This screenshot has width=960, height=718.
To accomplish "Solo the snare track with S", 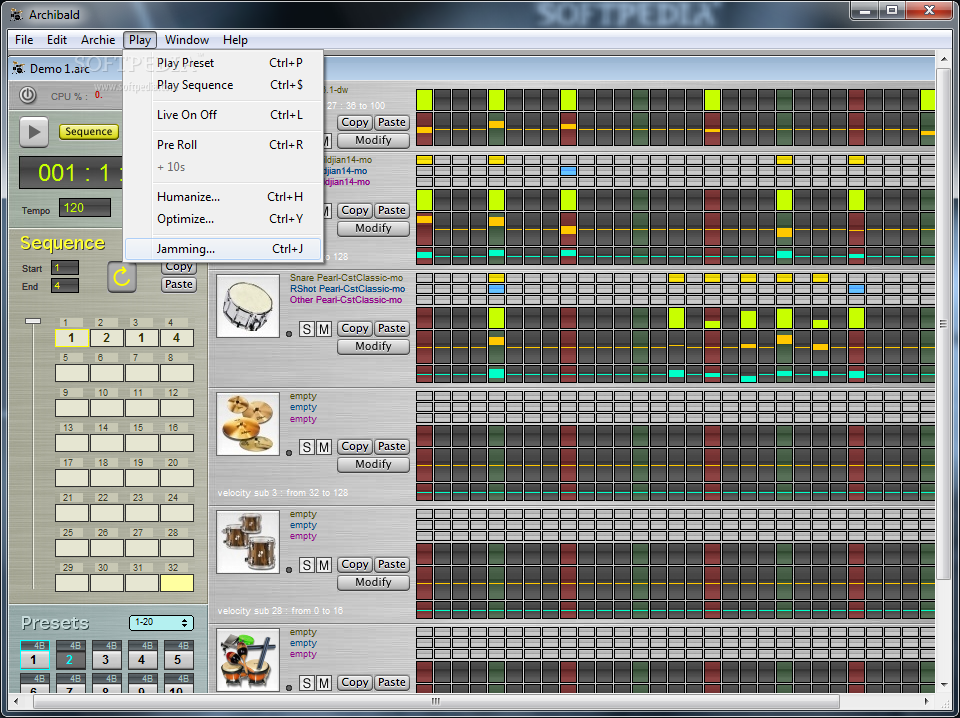I will (307, 329).
